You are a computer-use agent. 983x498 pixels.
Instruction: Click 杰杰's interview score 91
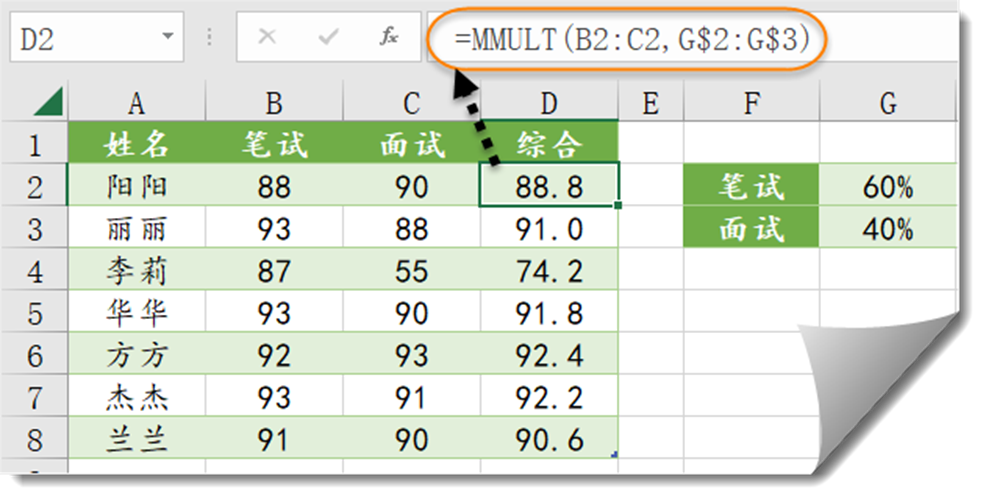(x=411, y=396)
